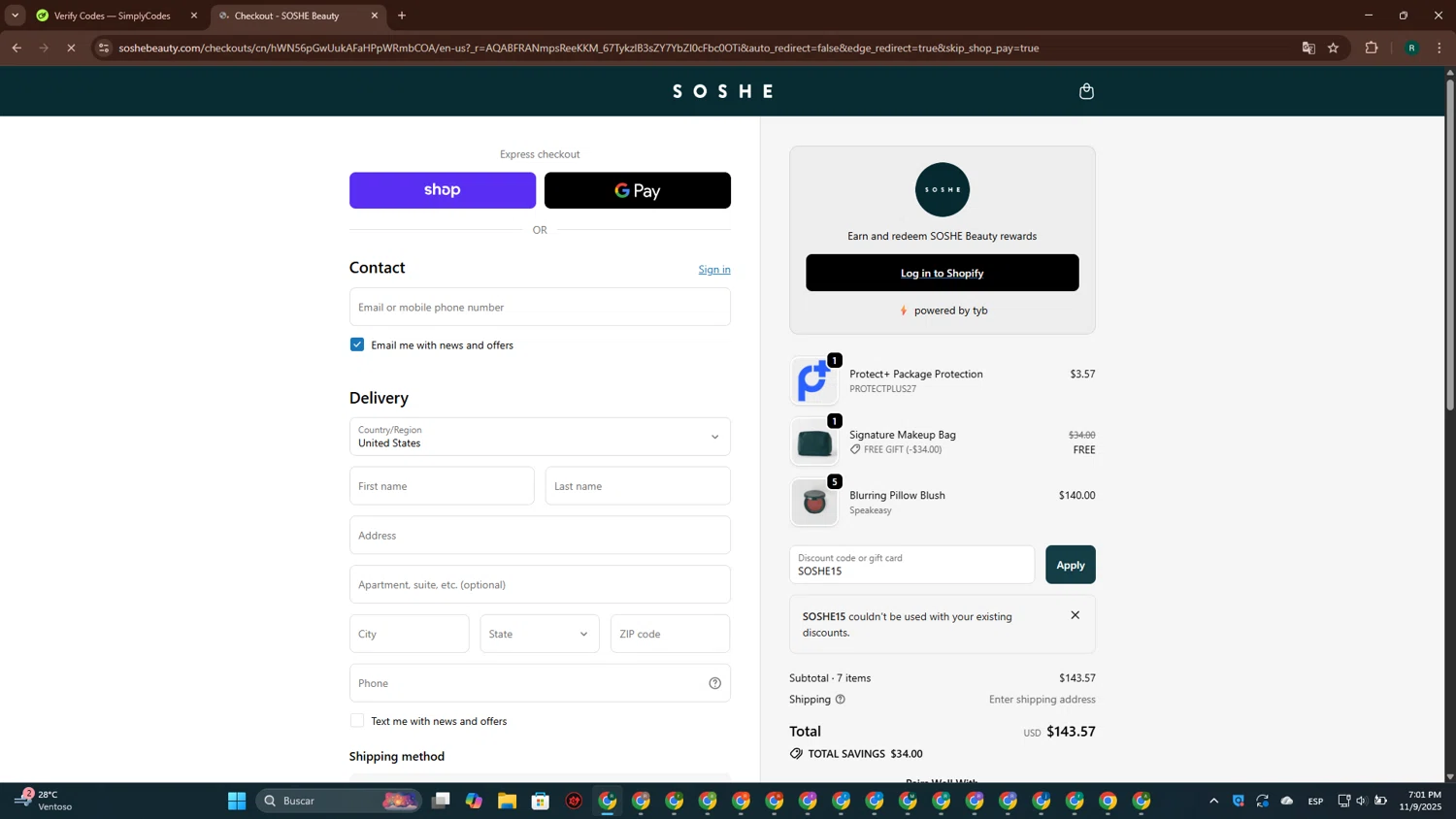The width and height of the screenshot is (1456, 819).
Task: Open the Chrome three-dot menu
Action: coord(1439,48)
